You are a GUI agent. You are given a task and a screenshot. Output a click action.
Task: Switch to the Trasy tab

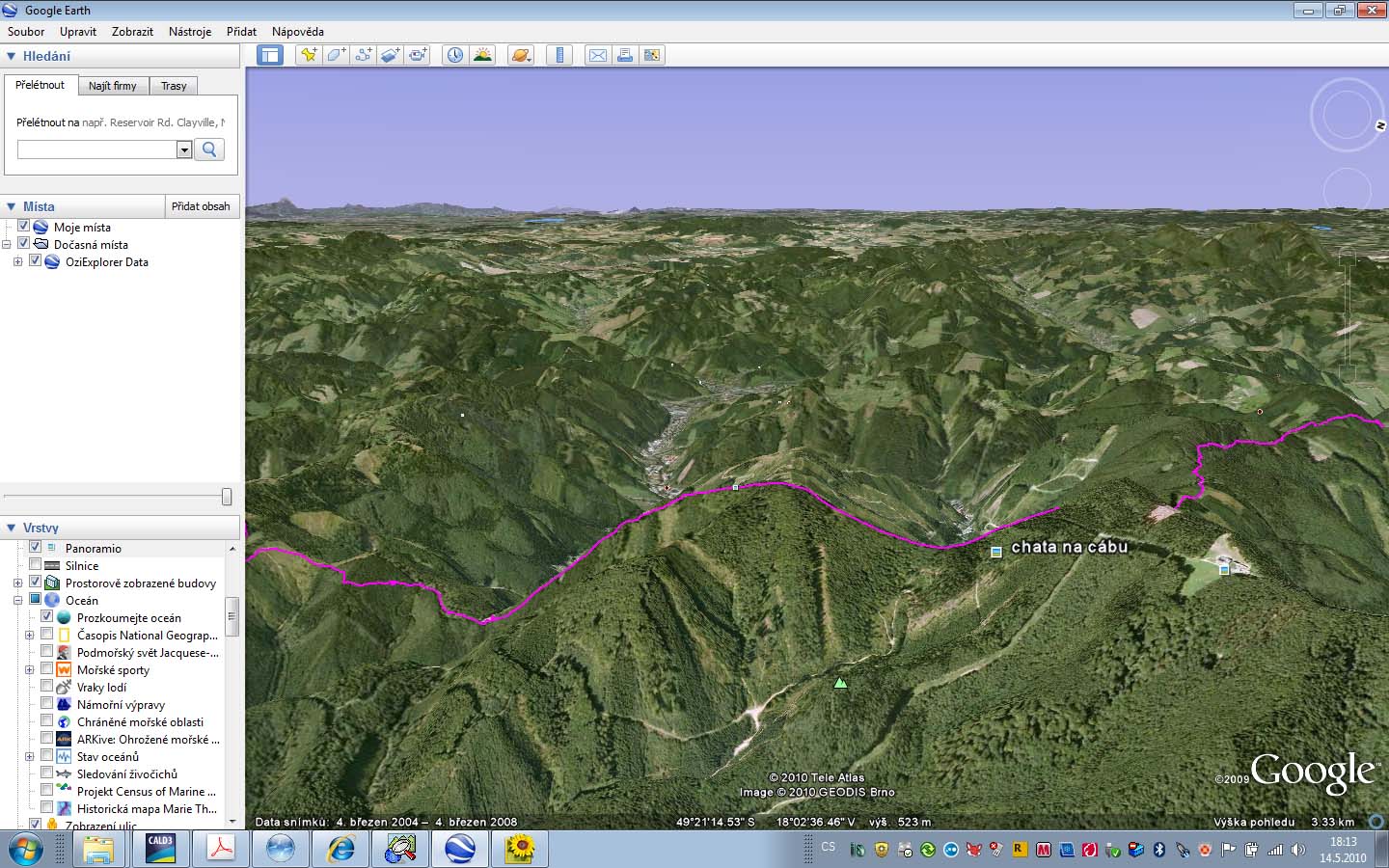[x=174, y=86]
